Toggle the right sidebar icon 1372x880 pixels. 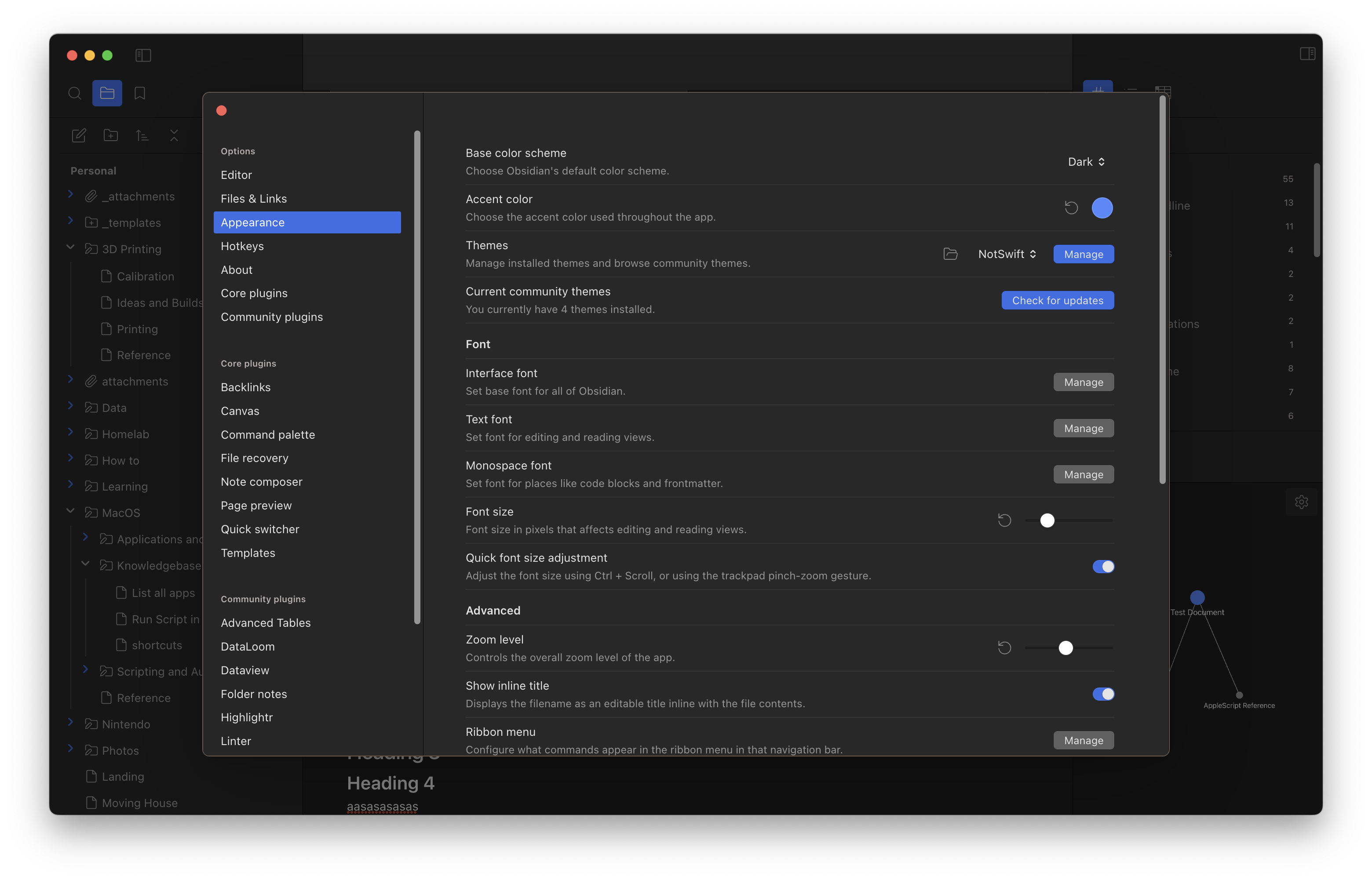coord(1307,54)
